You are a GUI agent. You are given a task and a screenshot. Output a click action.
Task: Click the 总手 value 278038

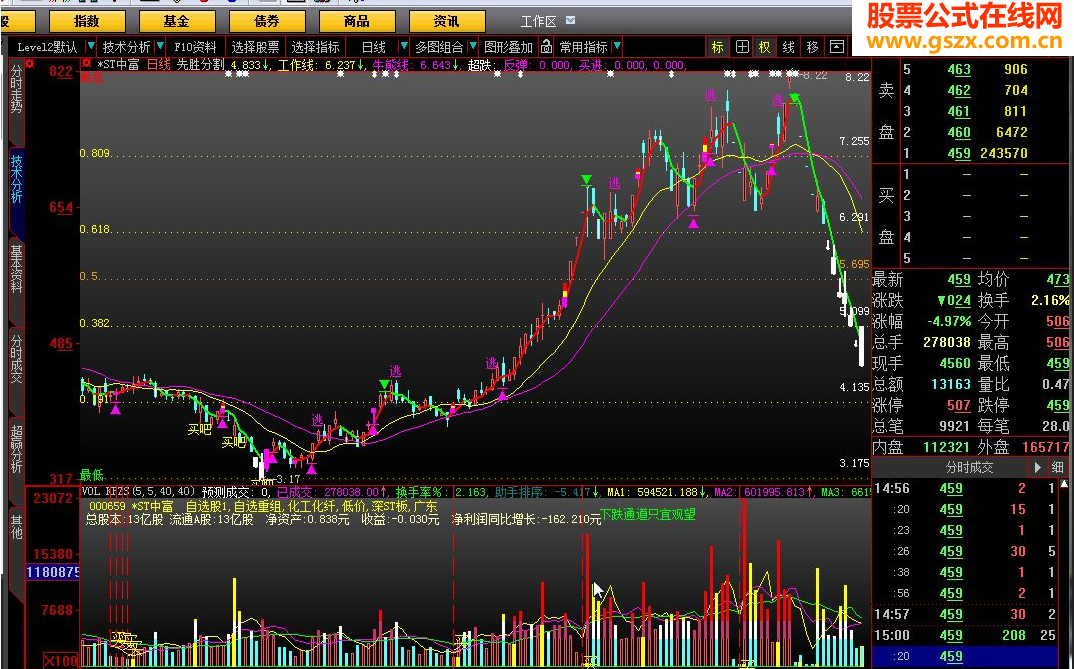947,342
